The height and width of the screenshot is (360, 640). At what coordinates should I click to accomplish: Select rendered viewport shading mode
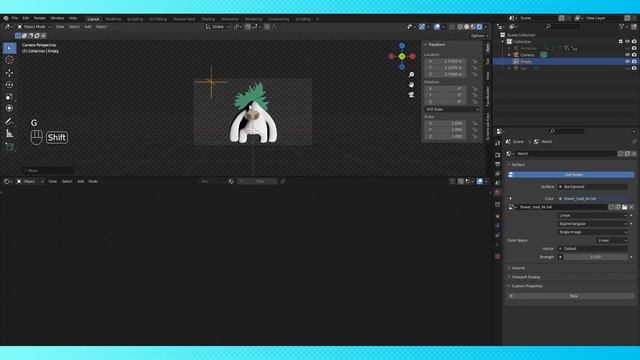(x=480, y=27)
